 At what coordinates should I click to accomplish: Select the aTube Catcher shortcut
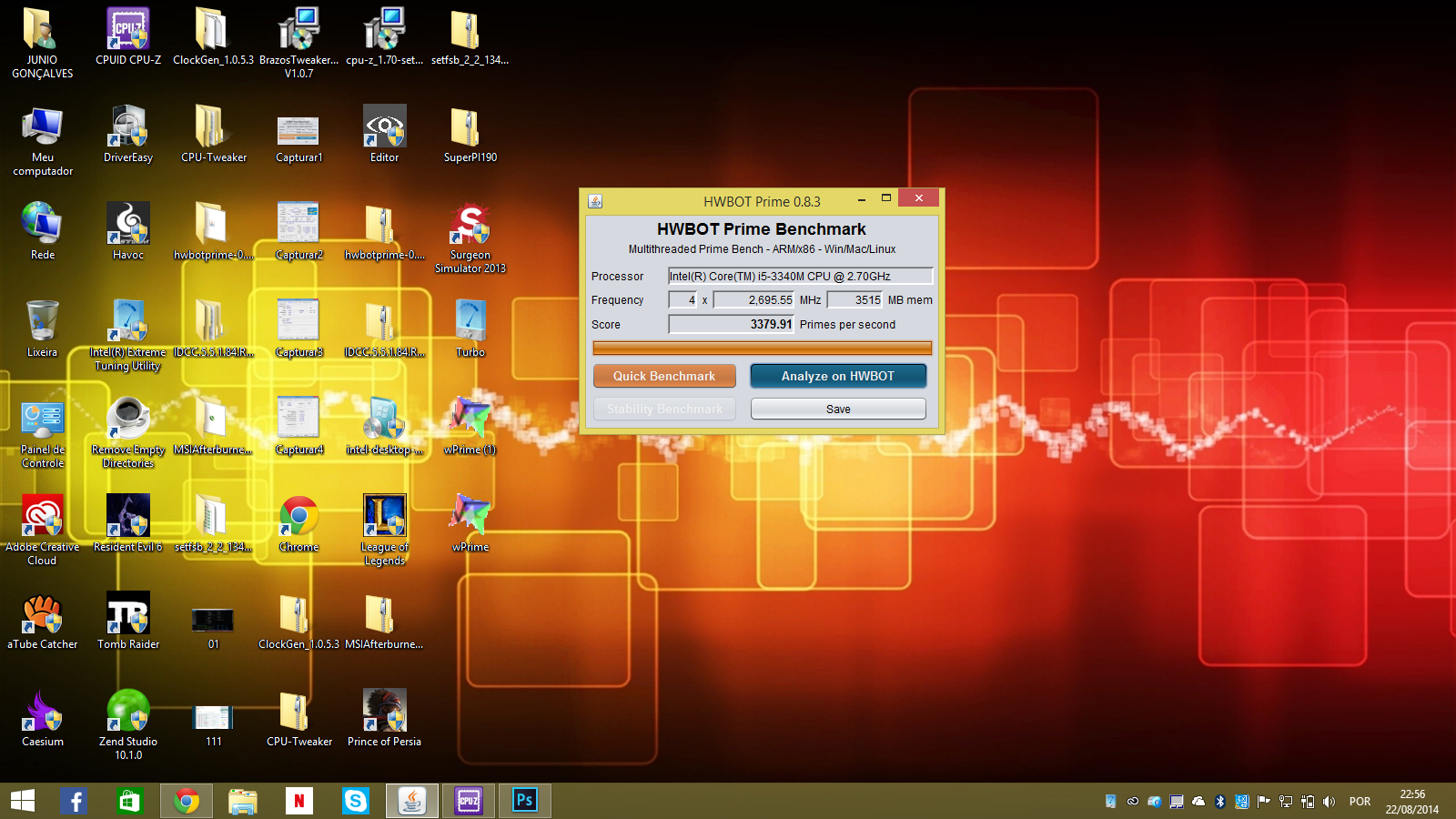click(x=43, y=621)
